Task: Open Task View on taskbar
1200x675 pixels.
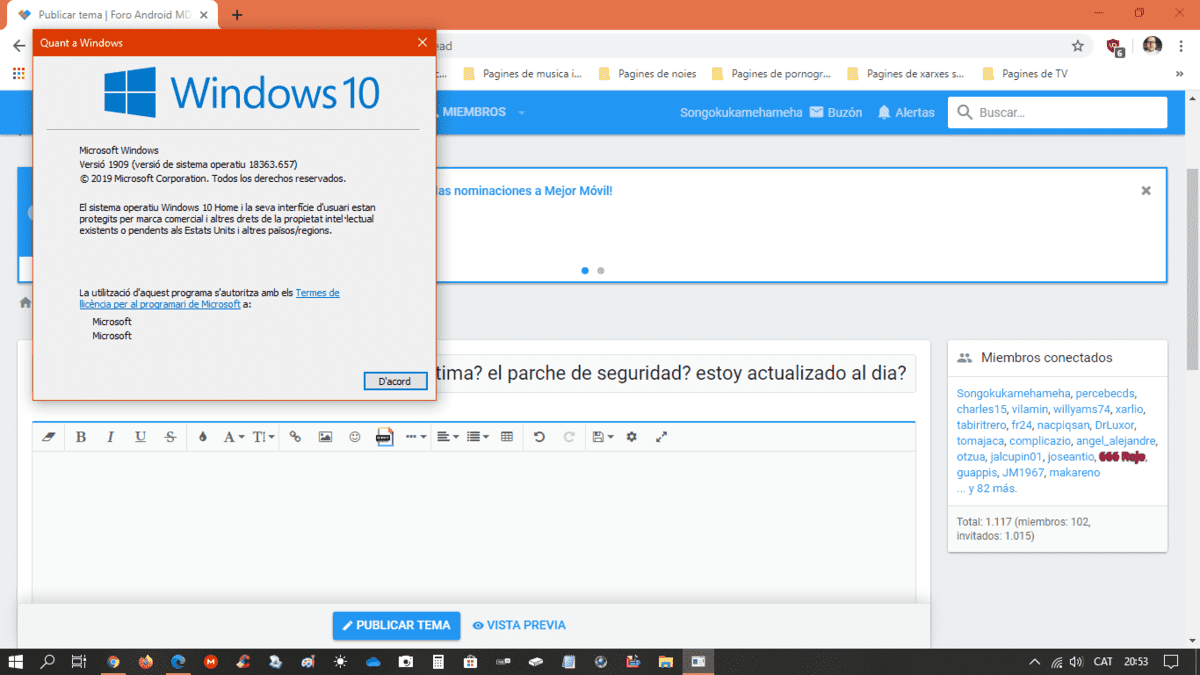Action: click(79, 661)
